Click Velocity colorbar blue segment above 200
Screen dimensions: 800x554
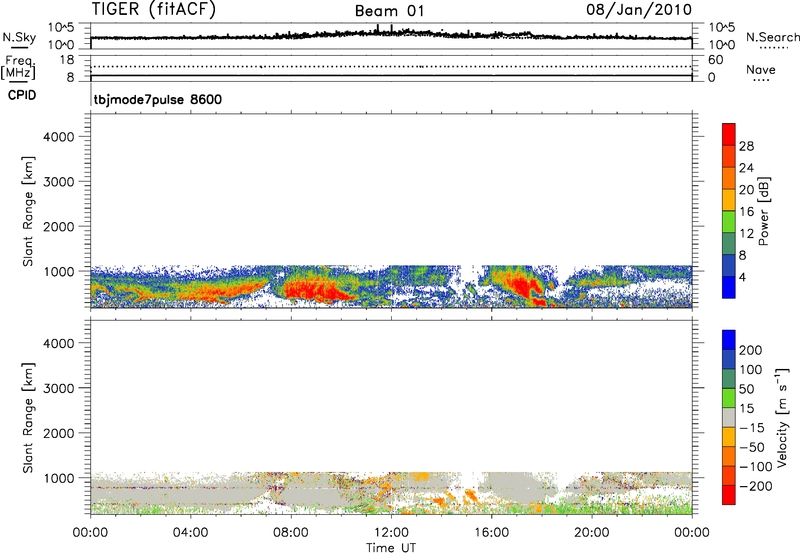click(x=729, y=340)
